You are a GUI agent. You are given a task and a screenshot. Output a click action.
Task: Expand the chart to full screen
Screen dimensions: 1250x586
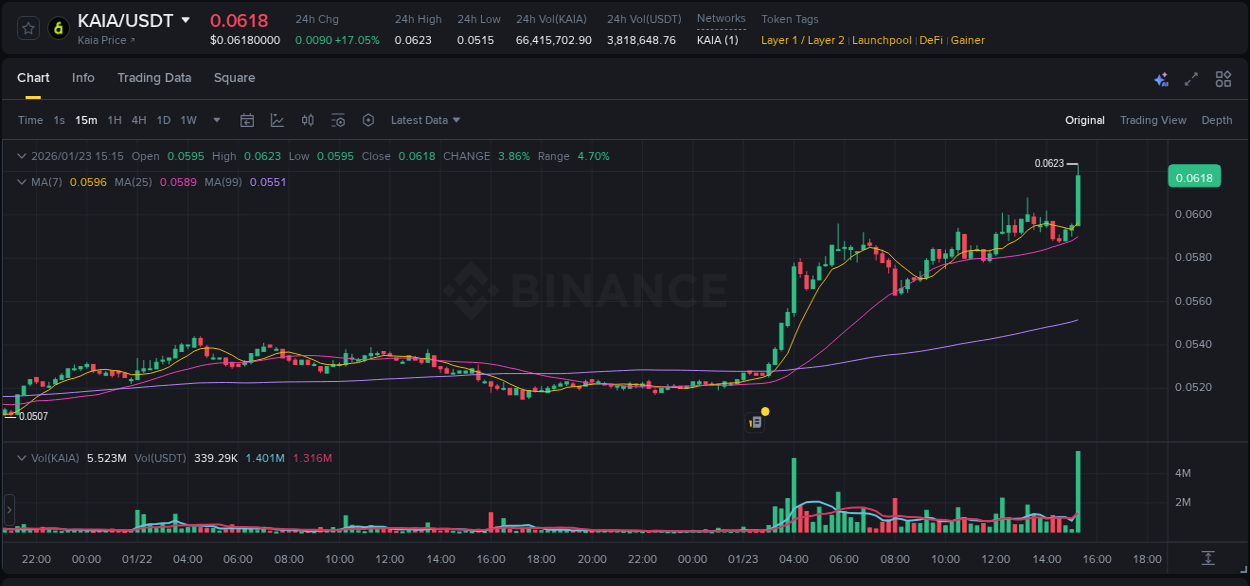coord(1190,78)
